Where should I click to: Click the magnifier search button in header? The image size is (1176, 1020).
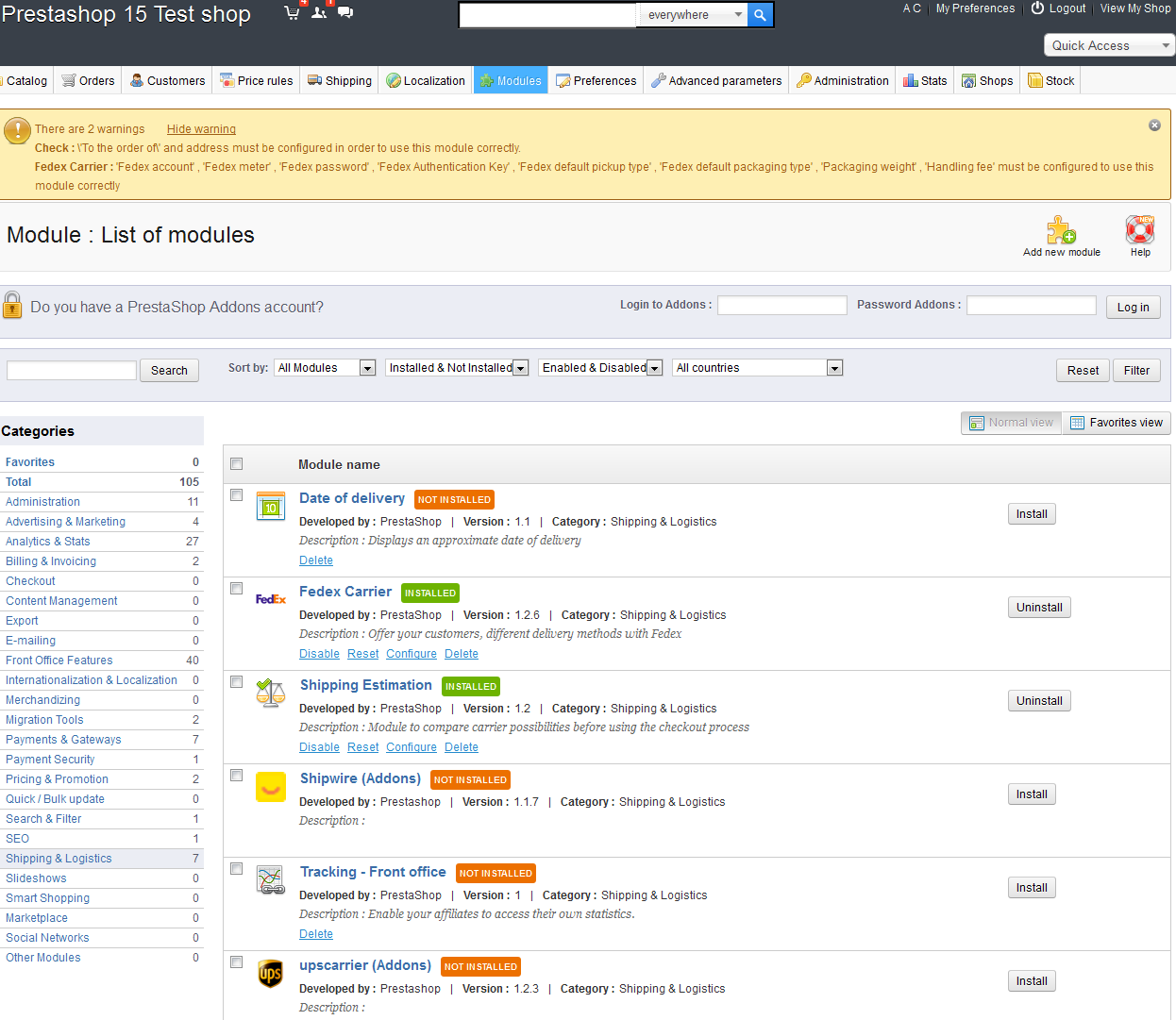click(760, 15)
